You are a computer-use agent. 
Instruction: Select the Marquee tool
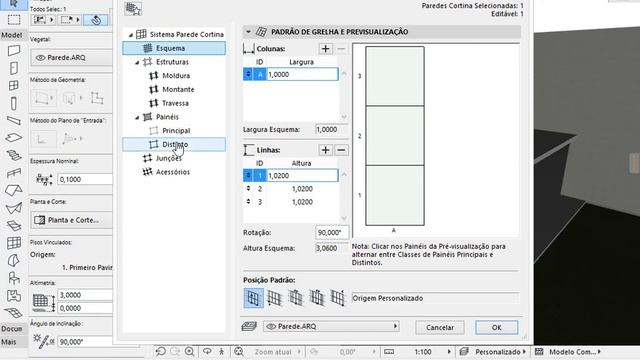click(13, 20)
